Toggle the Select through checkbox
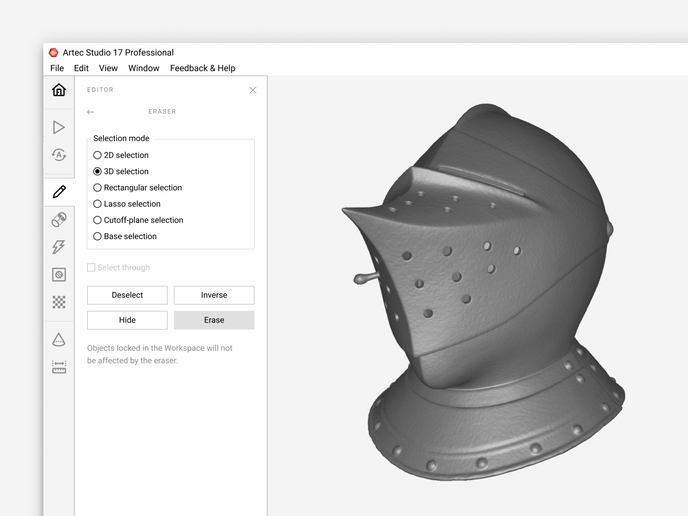This screenshot has height=516, width=688. (92, 268)
